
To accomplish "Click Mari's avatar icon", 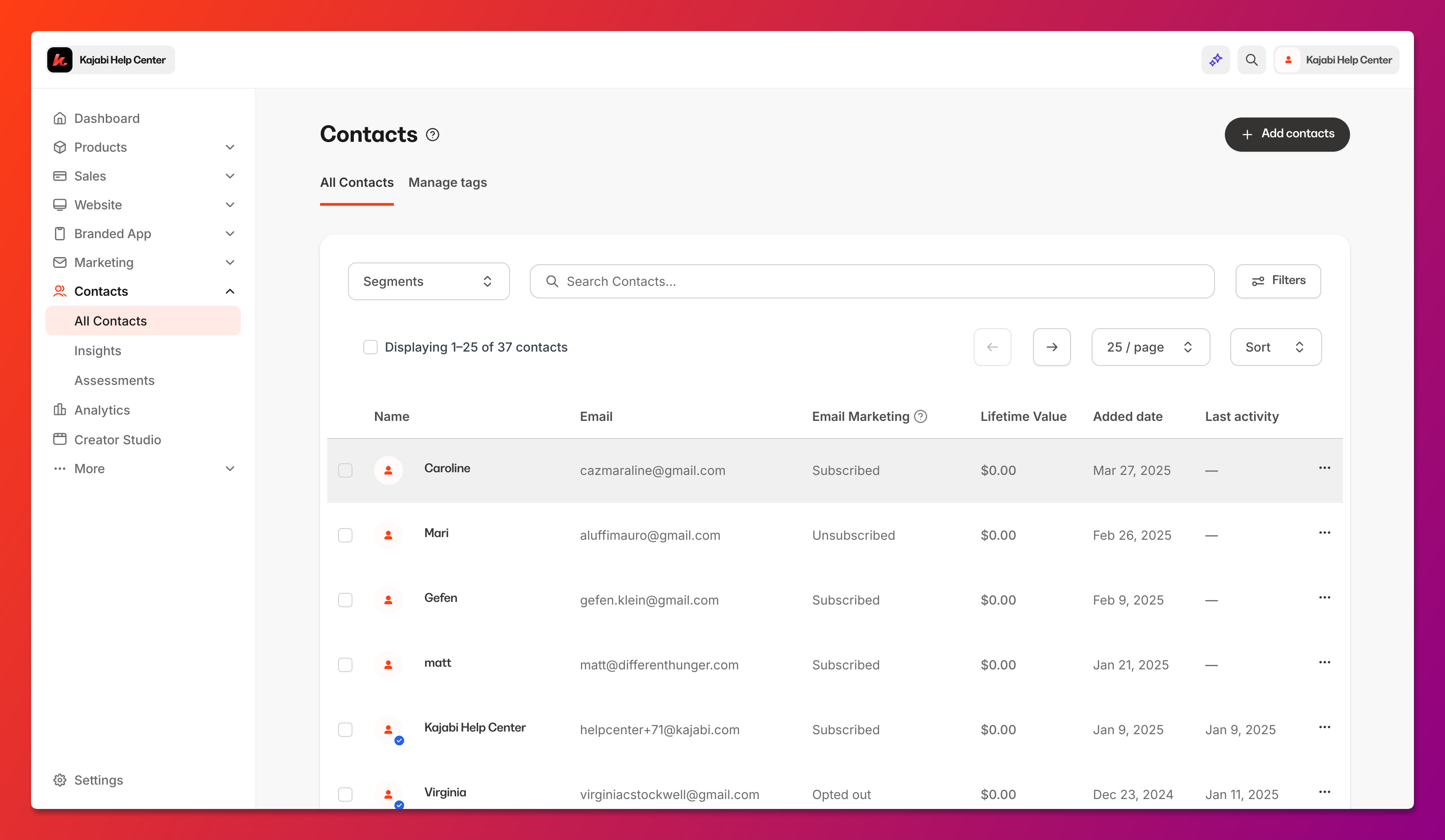I will click(x=388, y=535).
